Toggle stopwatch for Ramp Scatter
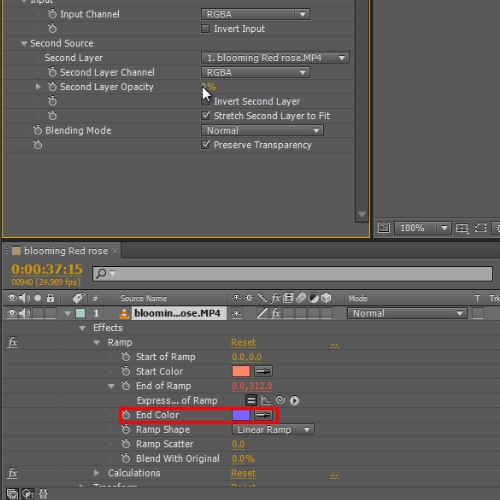 pos(126,444)
